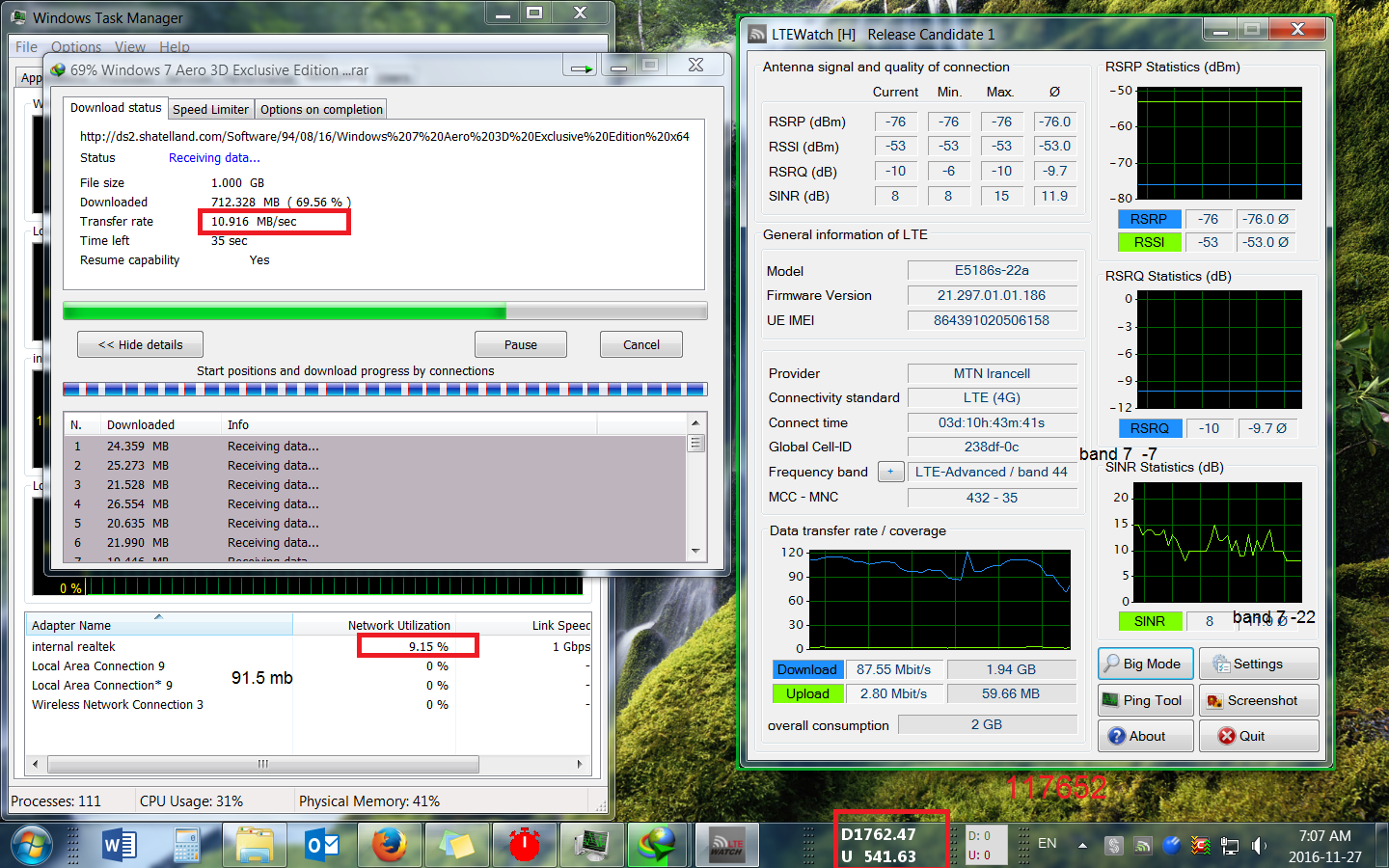1389x868 pixels.
Task: Click the Task Manager title bar icon
Action: coord(19,17)
